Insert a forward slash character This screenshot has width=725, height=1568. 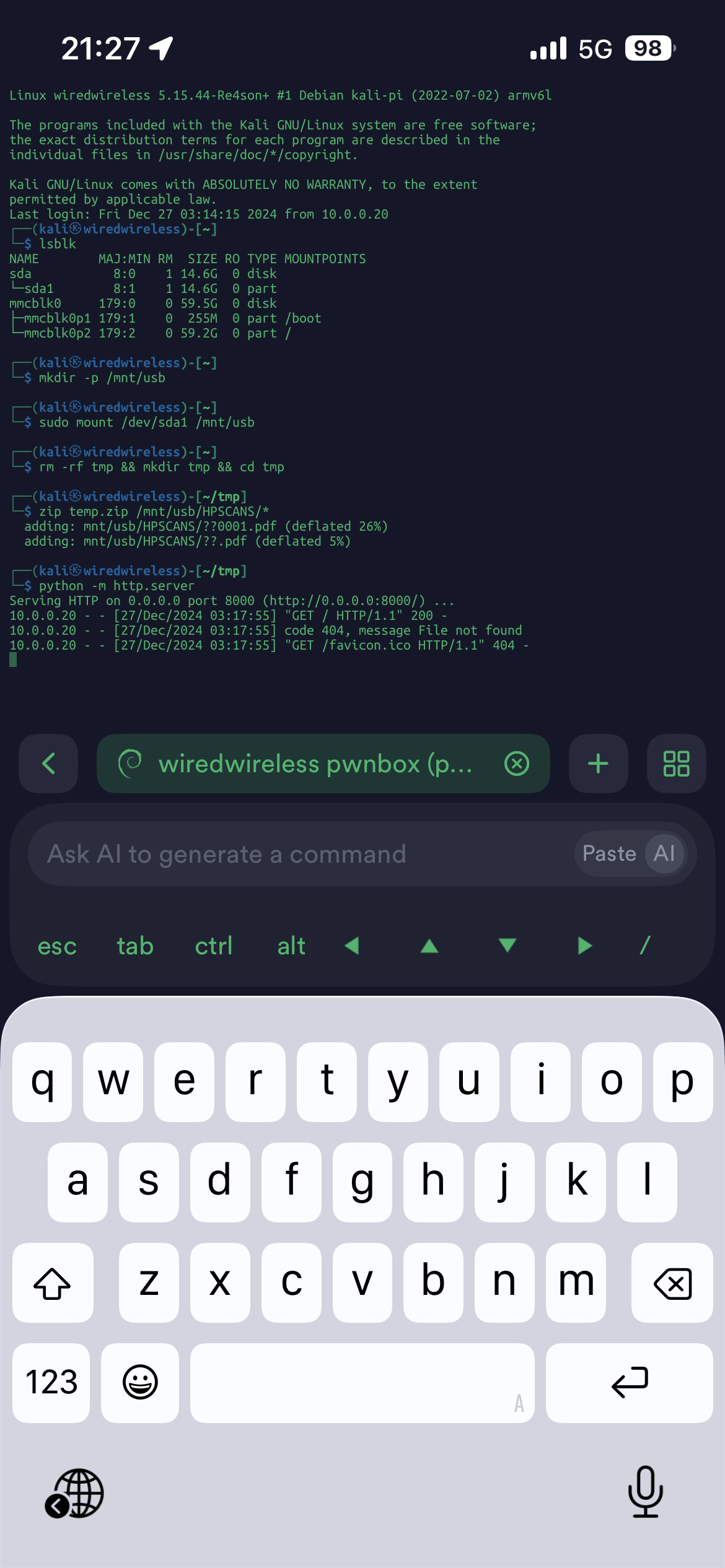(645, 946)
